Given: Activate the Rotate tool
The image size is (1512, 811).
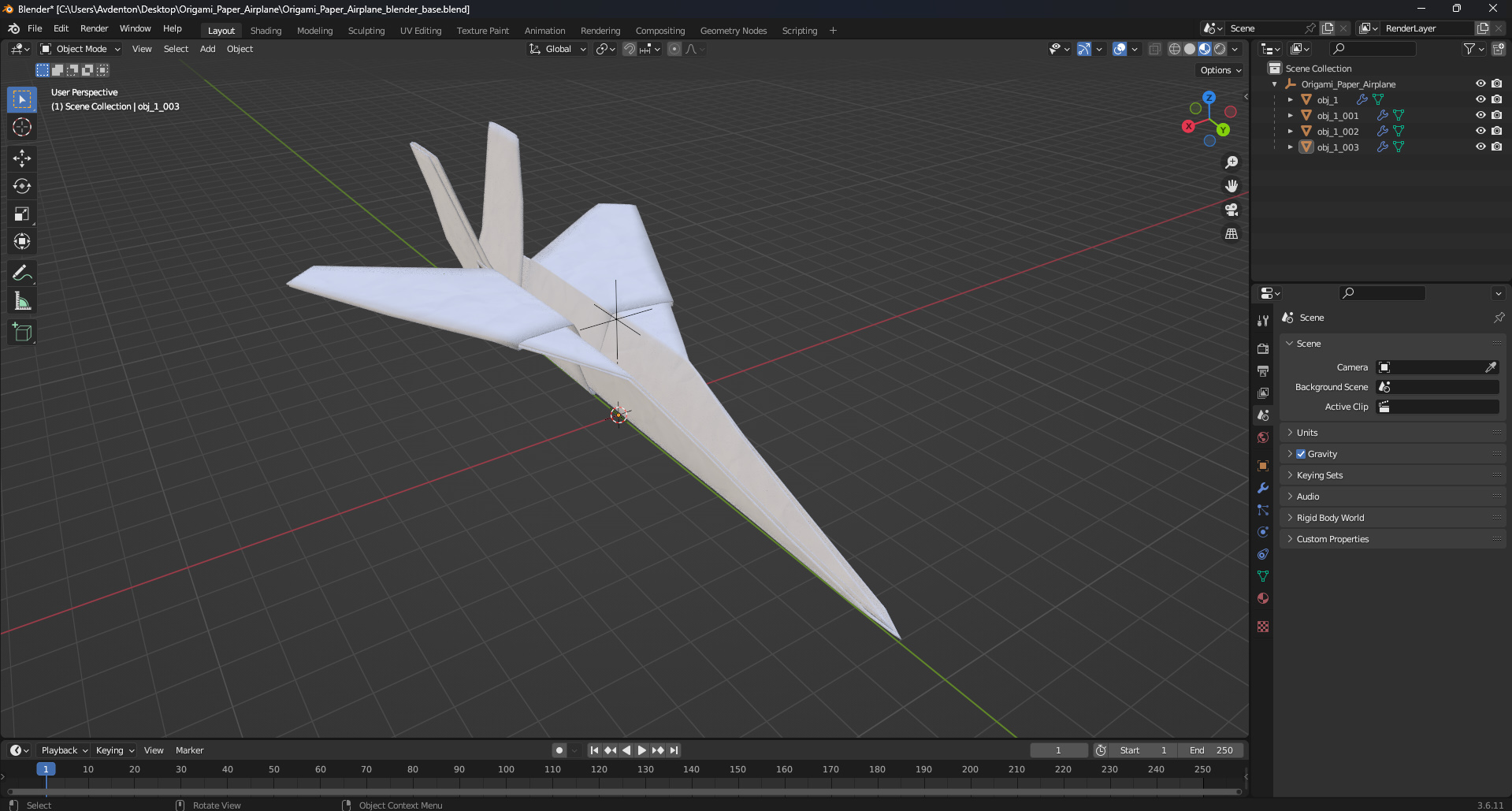Looking at the screenshot, I should point(22,186).
